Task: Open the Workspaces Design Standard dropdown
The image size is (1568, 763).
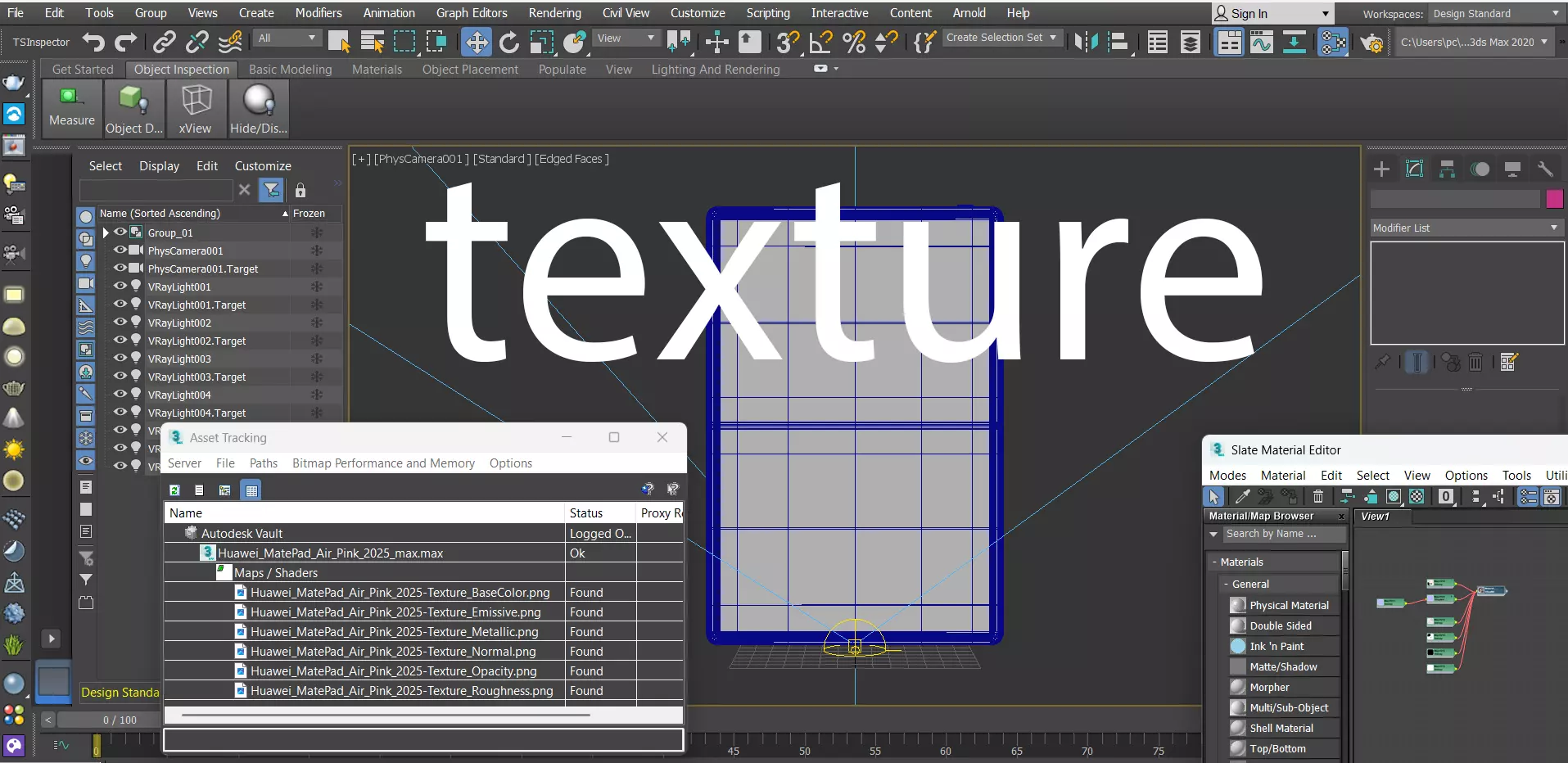Action: coord(1496,14)
